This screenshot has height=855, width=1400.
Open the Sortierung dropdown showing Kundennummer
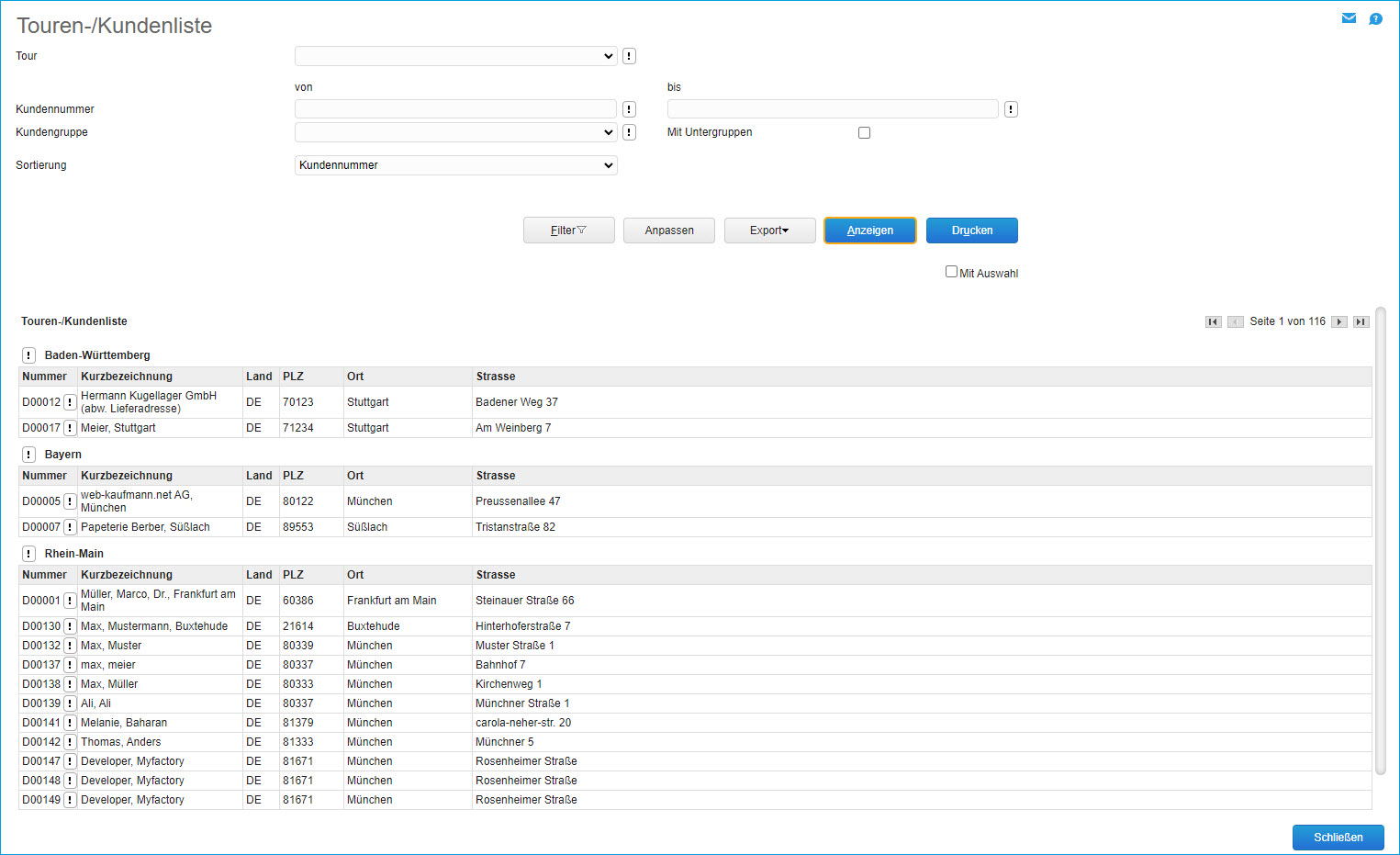(x=456, y=165)
